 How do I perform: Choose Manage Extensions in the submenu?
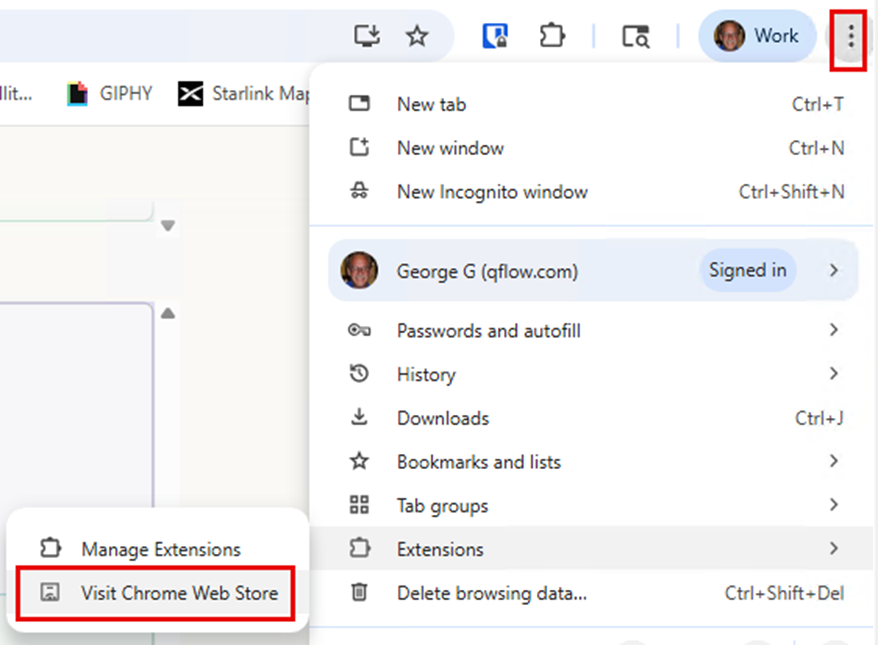(x=160, y=549)
